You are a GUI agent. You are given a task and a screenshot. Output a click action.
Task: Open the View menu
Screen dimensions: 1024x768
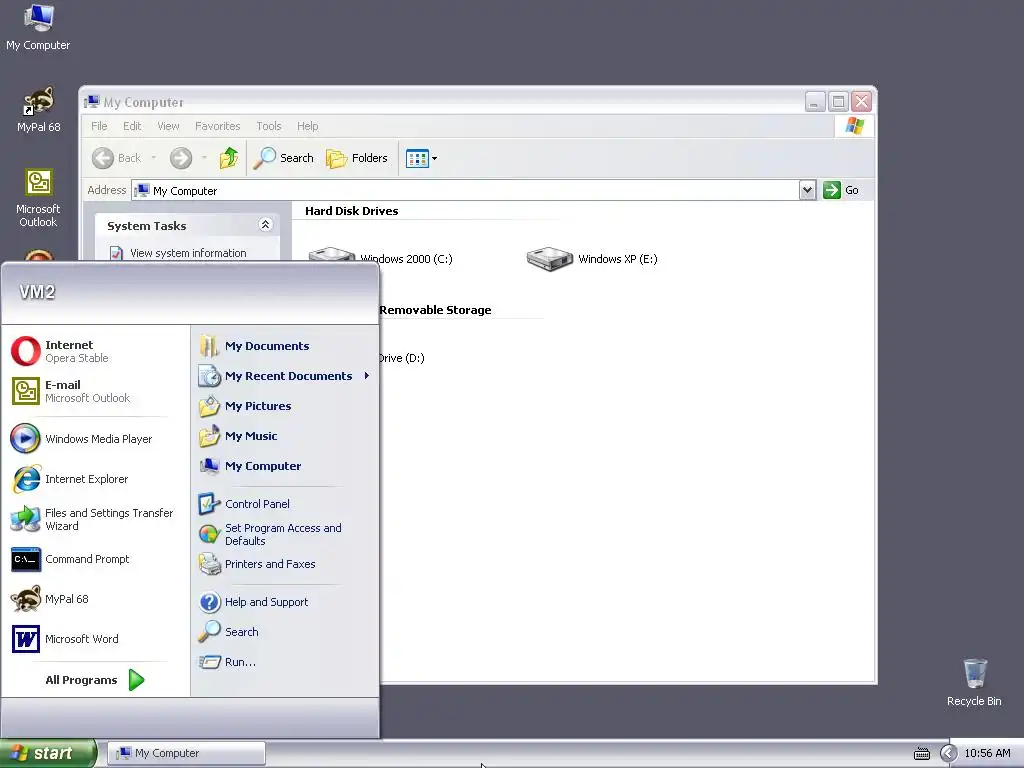(x=168, y=126)
